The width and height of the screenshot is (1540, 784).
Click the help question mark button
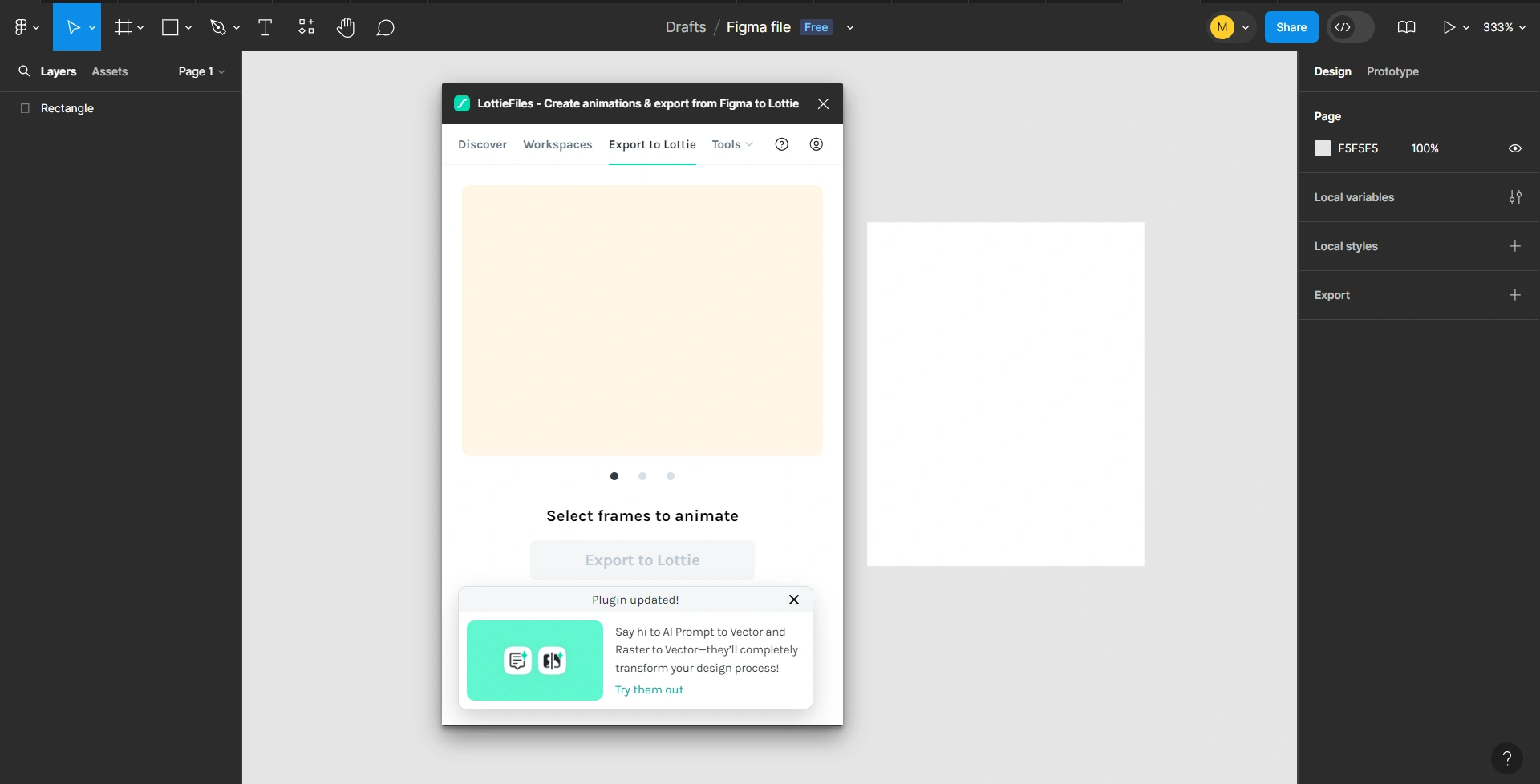[1506, 758]
